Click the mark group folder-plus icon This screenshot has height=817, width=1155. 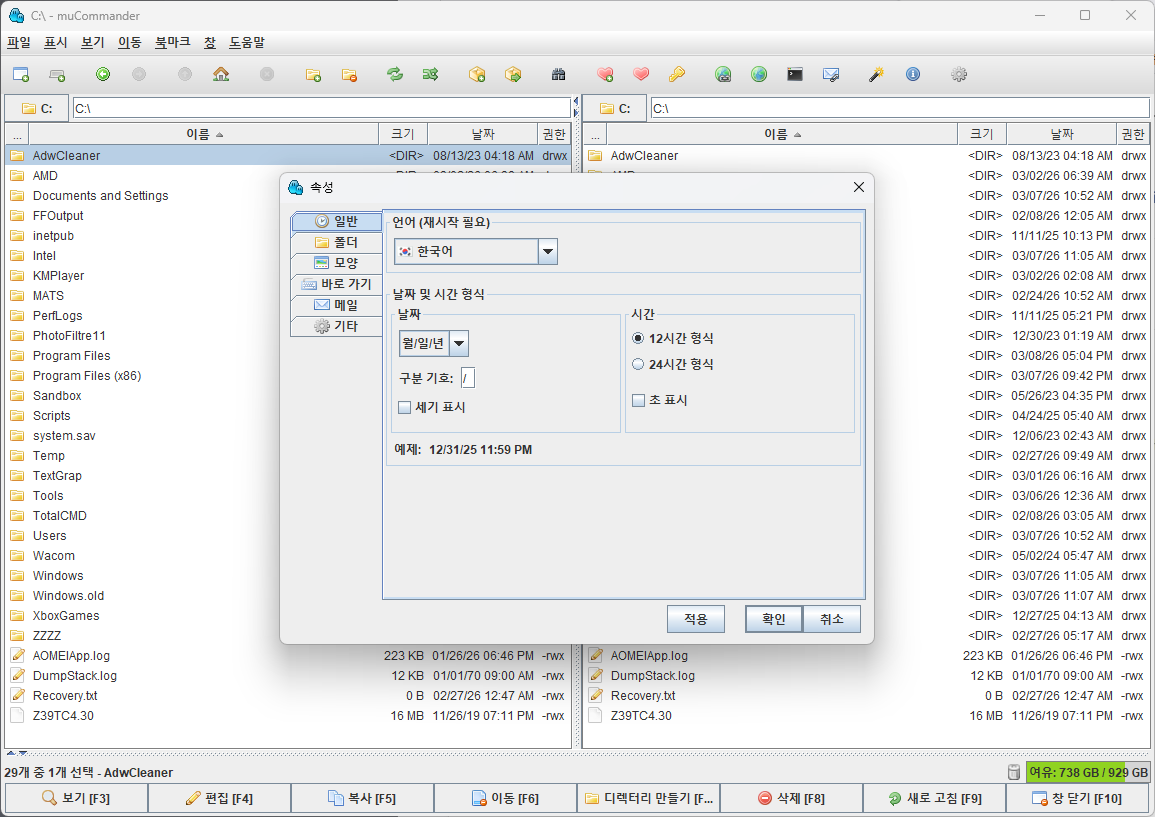coord(313,74)
